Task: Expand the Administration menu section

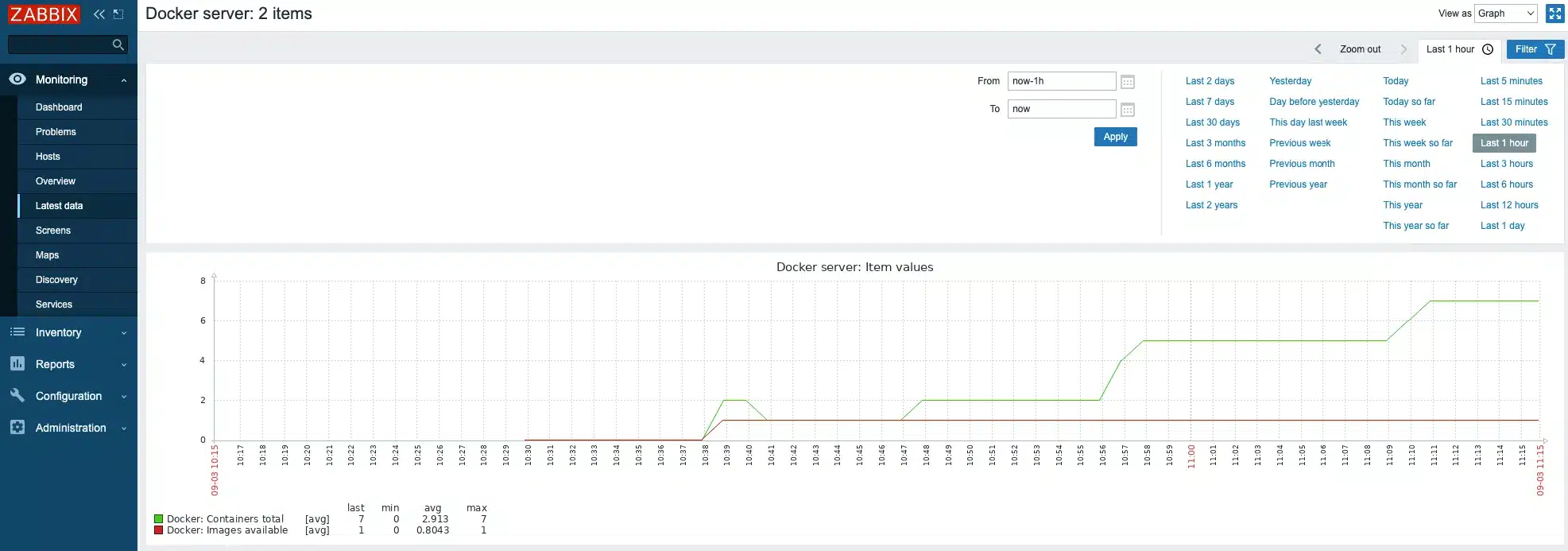Action: 124,429
